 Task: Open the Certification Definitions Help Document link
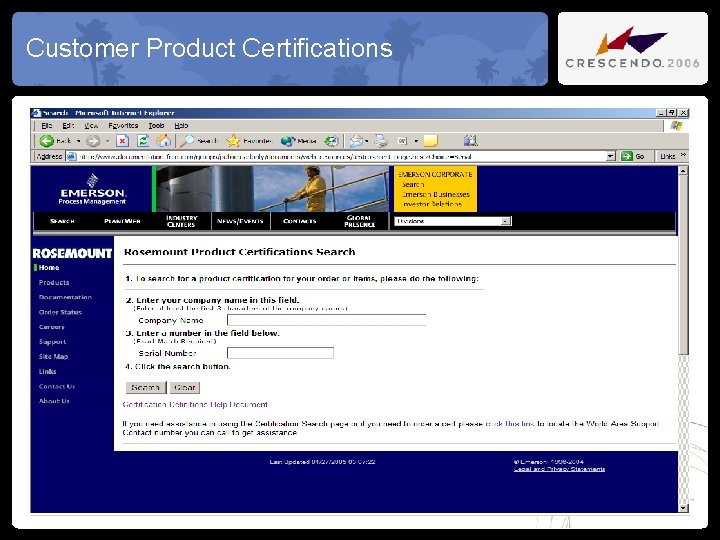click(195, 405)
